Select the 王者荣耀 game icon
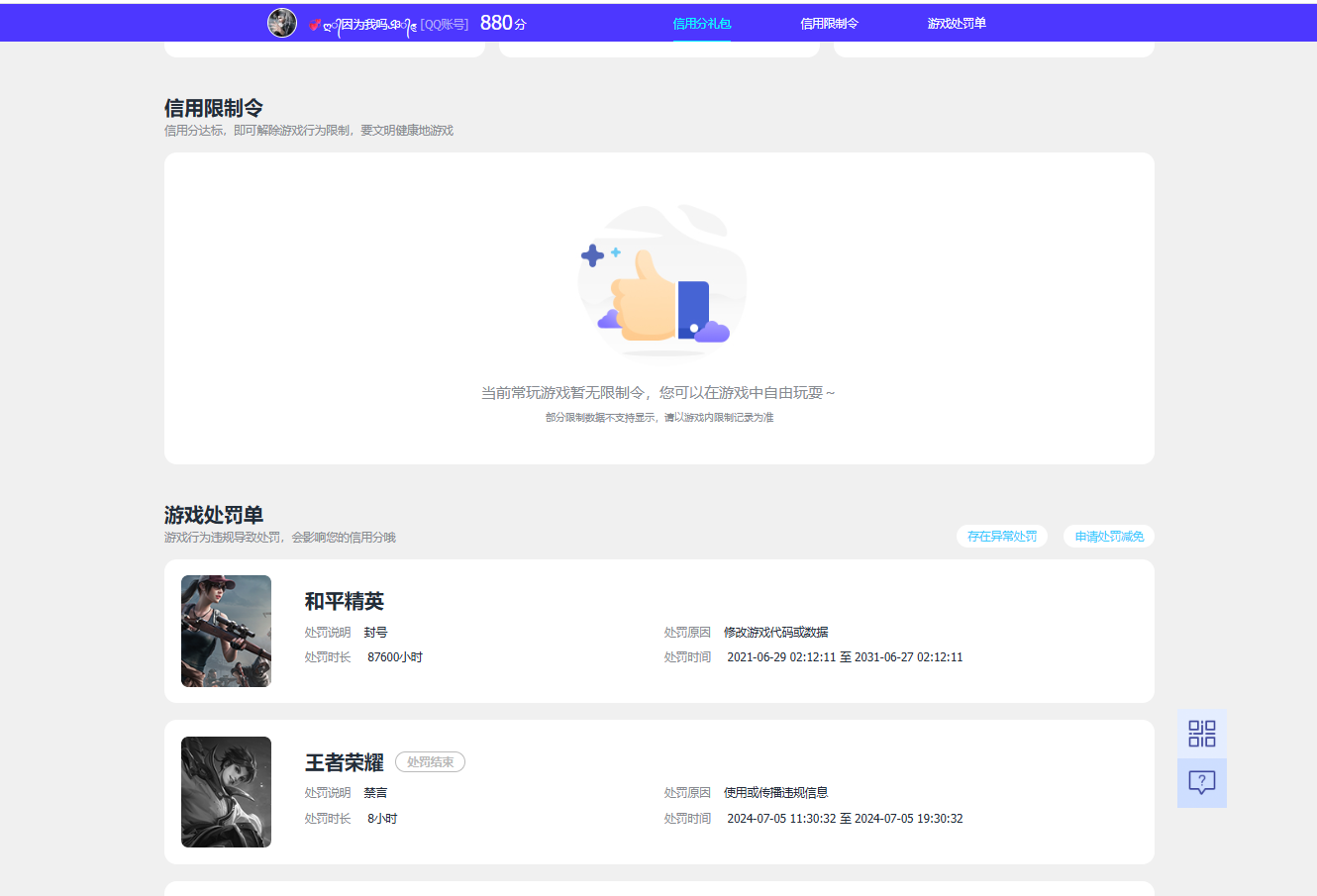The height and width of the screenshot is (896, 1317). (226, 792)
